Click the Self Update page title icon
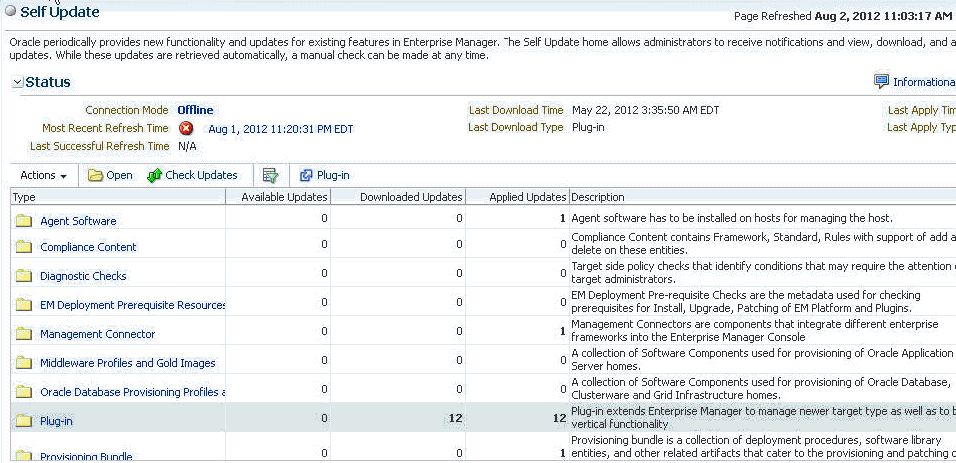Screen dimensions: 956x463 [x=10, y=12]
